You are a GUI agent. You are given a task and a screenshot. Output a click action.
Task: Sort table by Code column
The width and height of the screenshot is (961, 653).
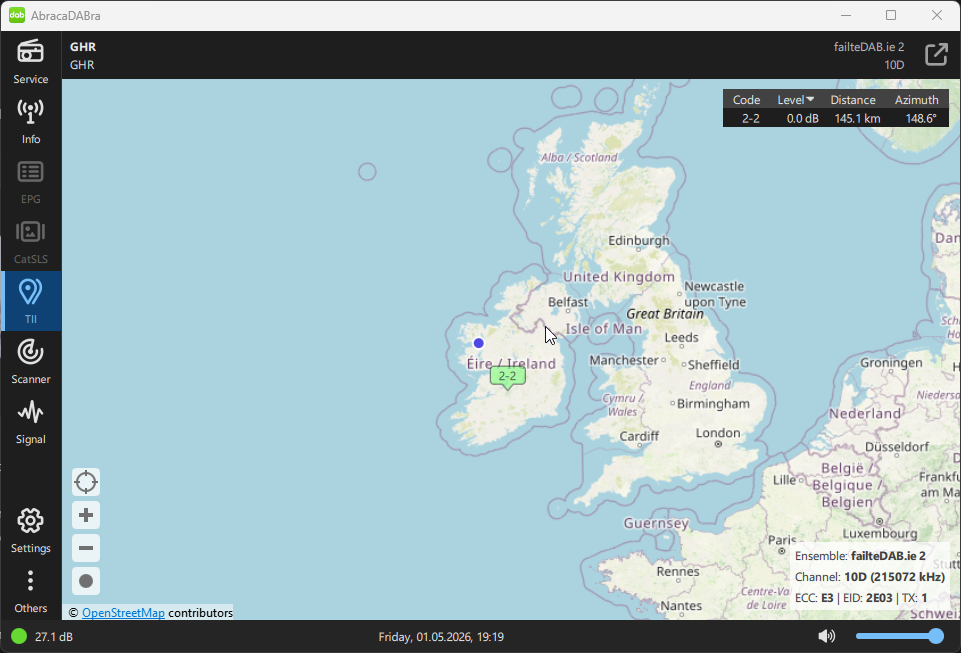pos(746,99)
